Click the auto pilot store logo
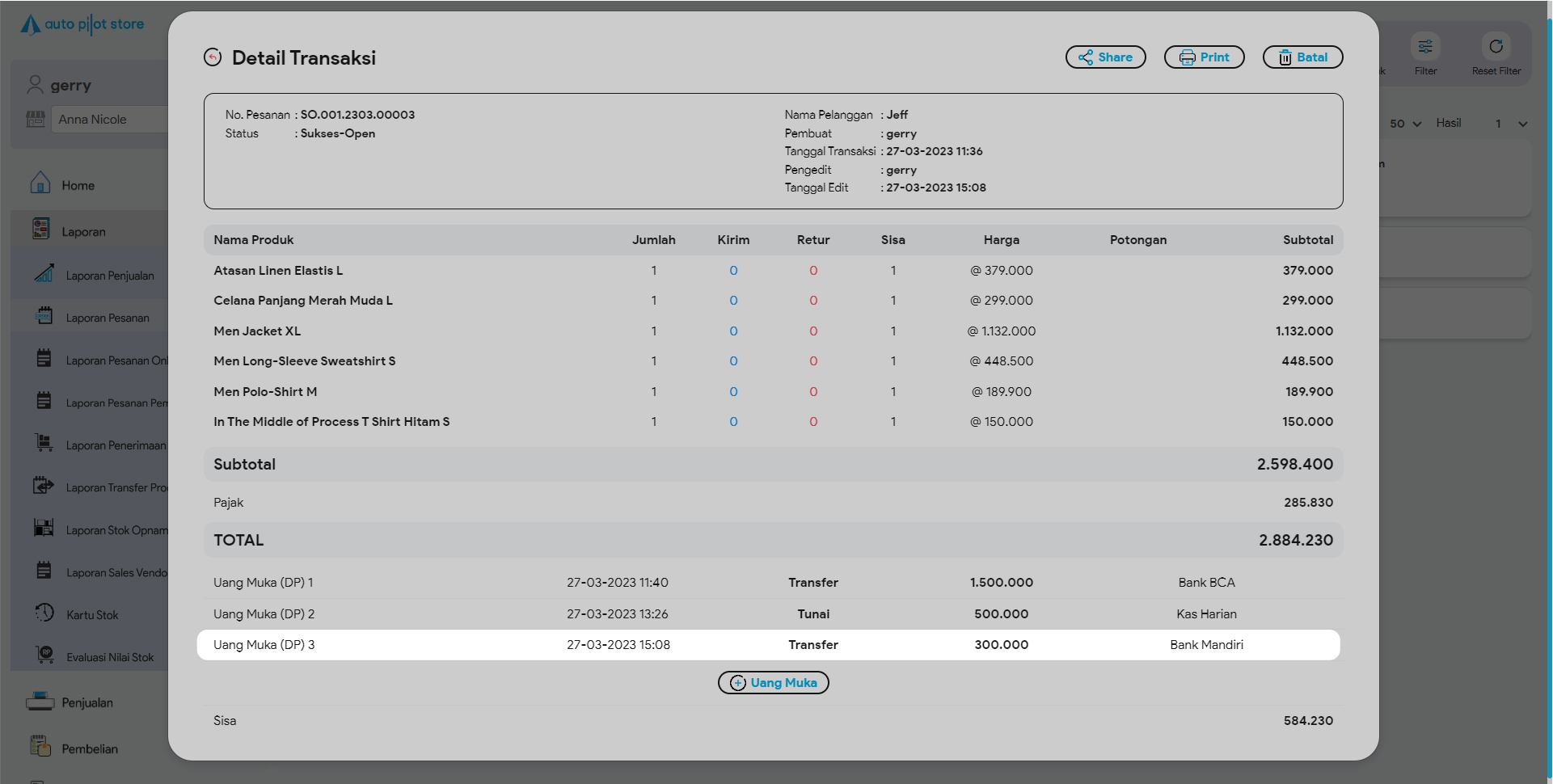 tap(82, 24)
